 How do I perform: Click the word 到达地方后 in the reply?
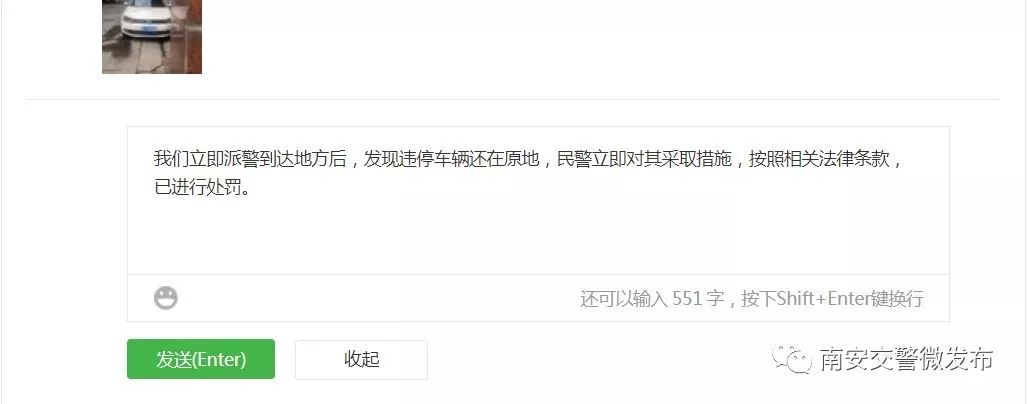click(303, 159)
